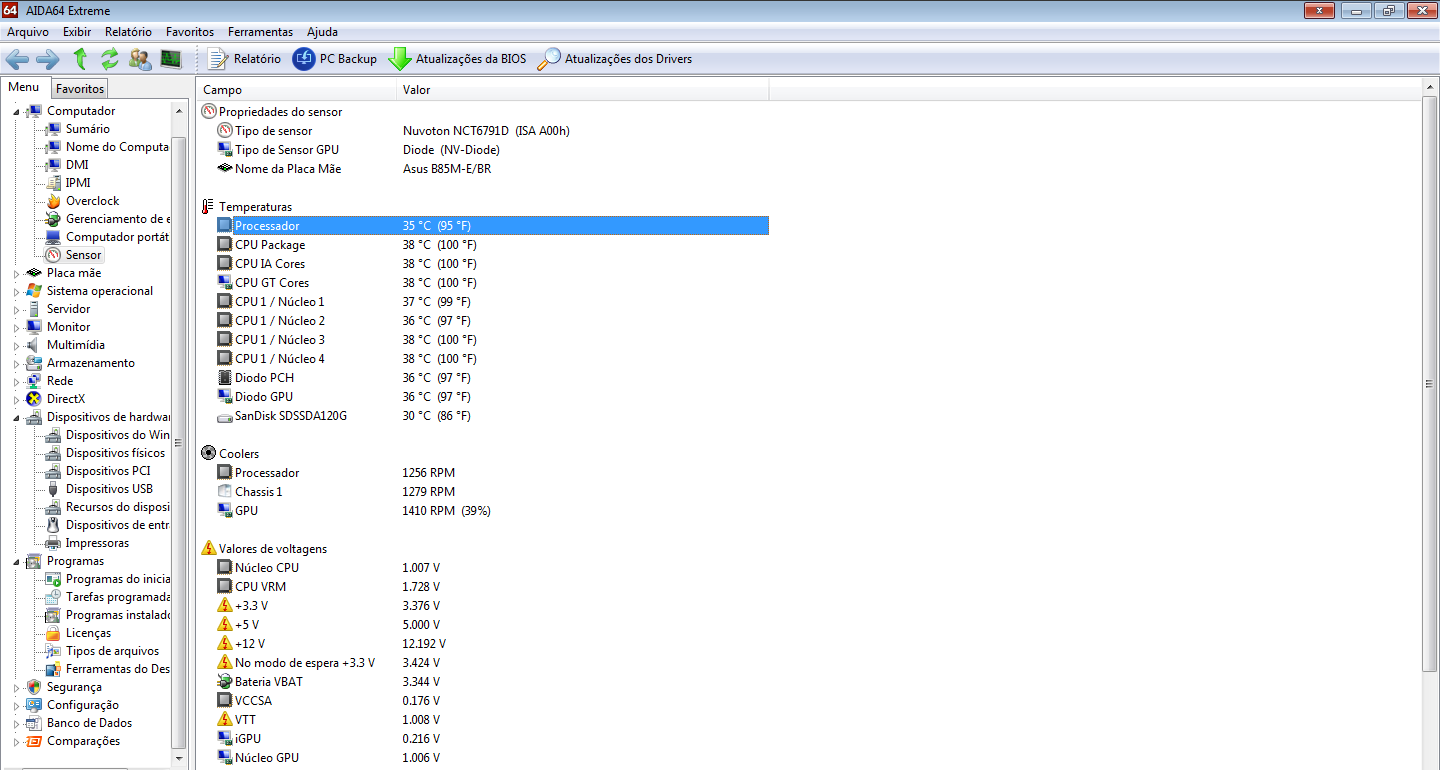Image resolution: width=1440 pixels, height=770 pixels.
Task: Open Licenças in the tree
Action: coord(88,633)
